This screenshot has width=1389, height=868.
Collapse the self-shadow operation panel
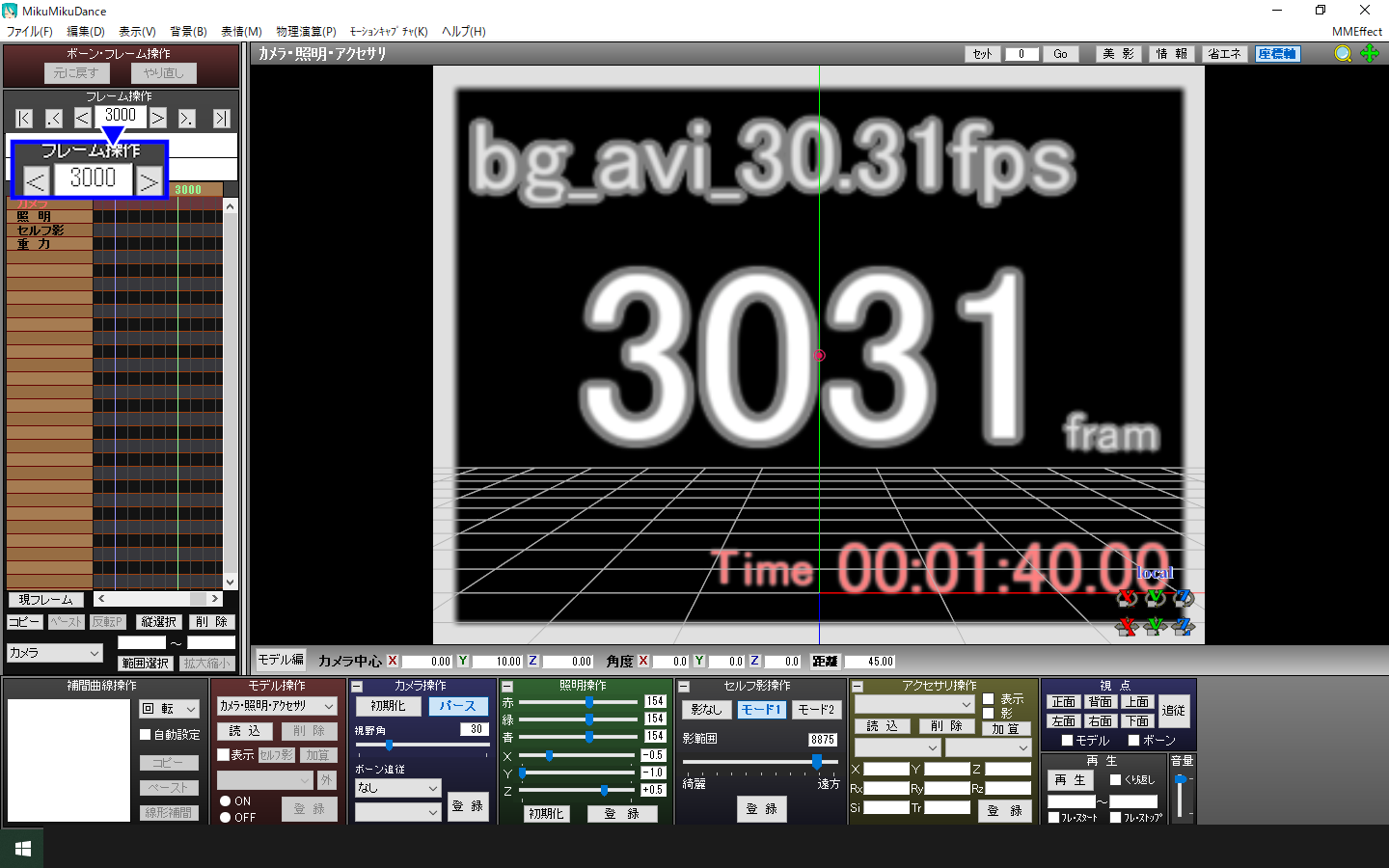click(684, 687)
